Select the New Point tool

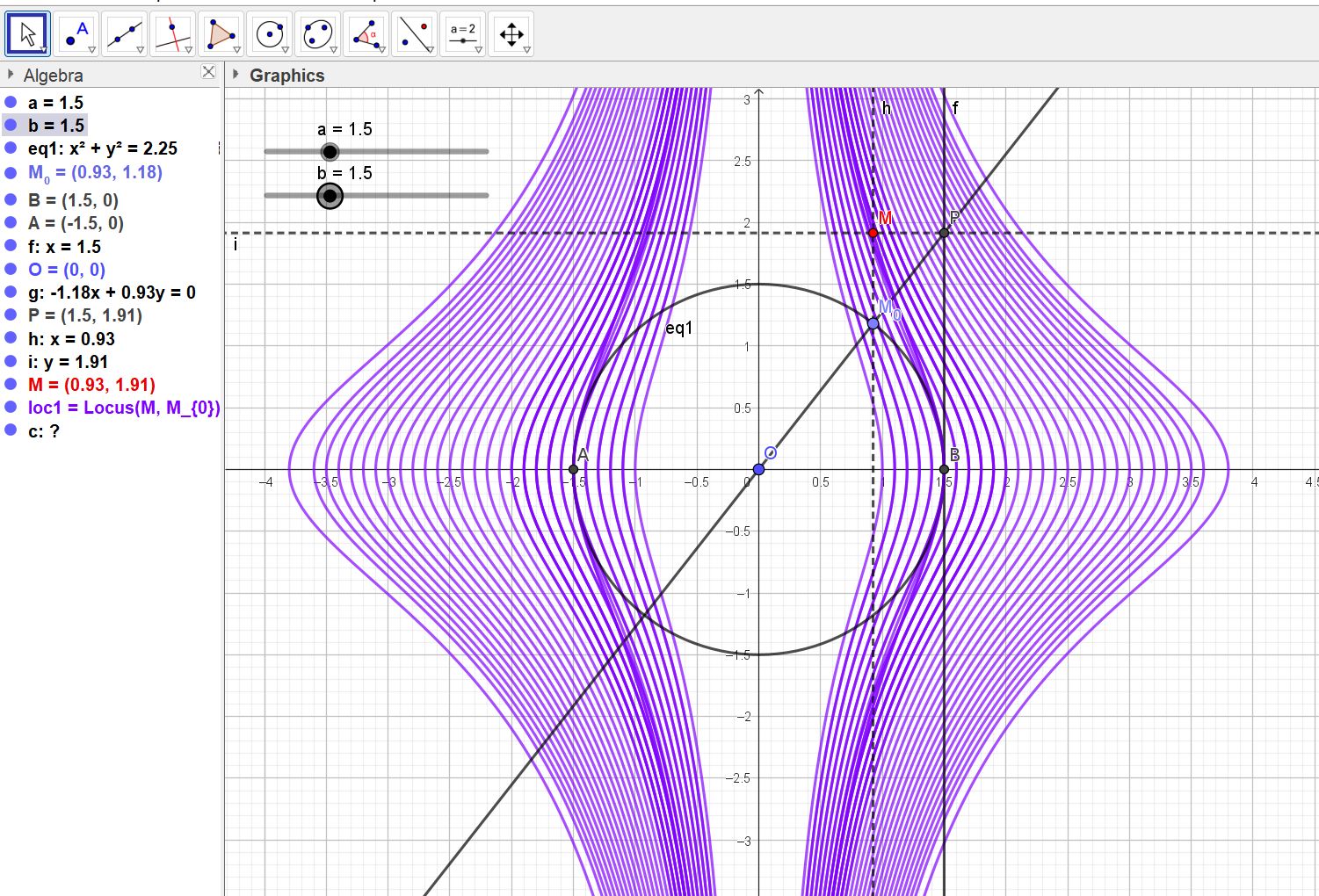point(76,34)
